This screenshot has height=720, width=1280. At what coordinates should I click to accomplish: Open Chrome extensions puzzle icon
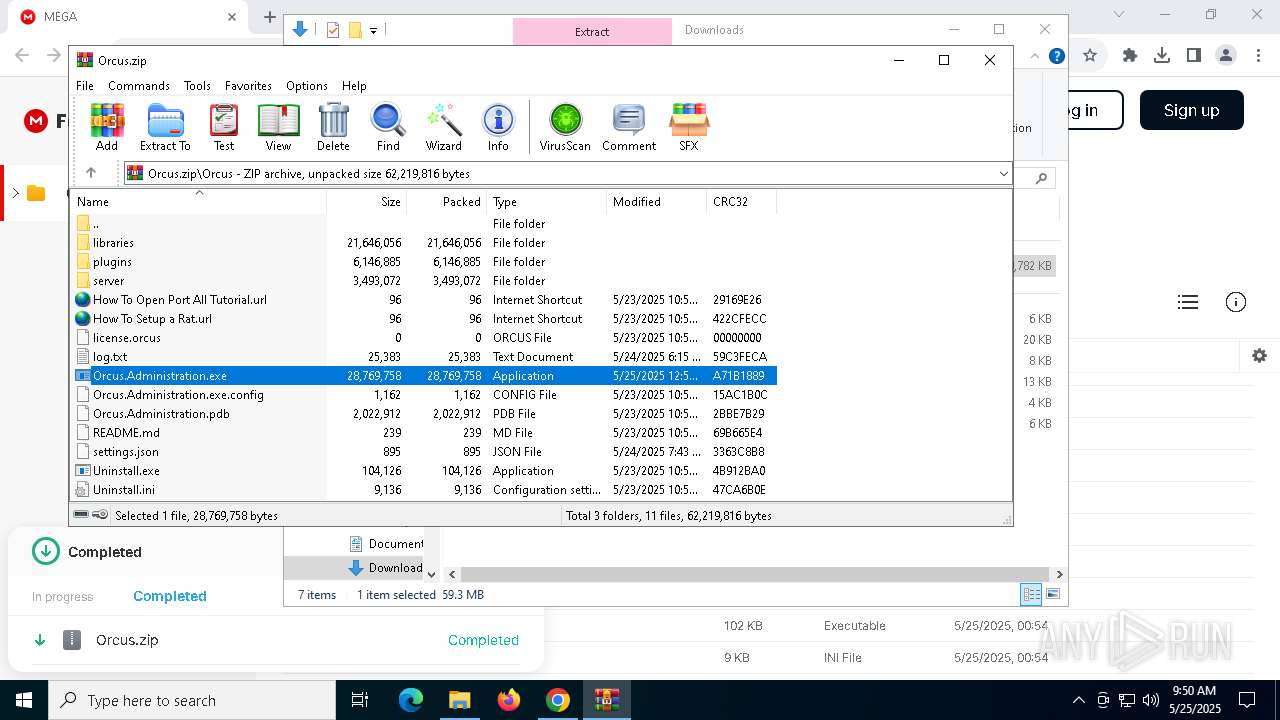click(x=1130, y=56)
